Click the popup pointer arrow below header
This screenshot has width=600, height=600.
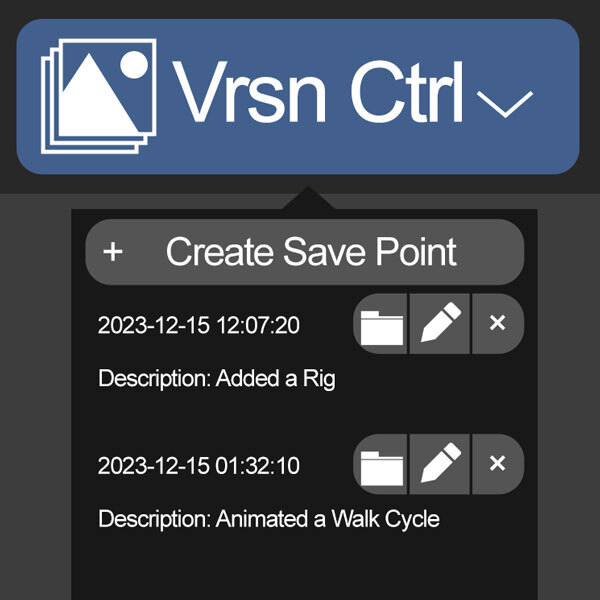[308, 198]
